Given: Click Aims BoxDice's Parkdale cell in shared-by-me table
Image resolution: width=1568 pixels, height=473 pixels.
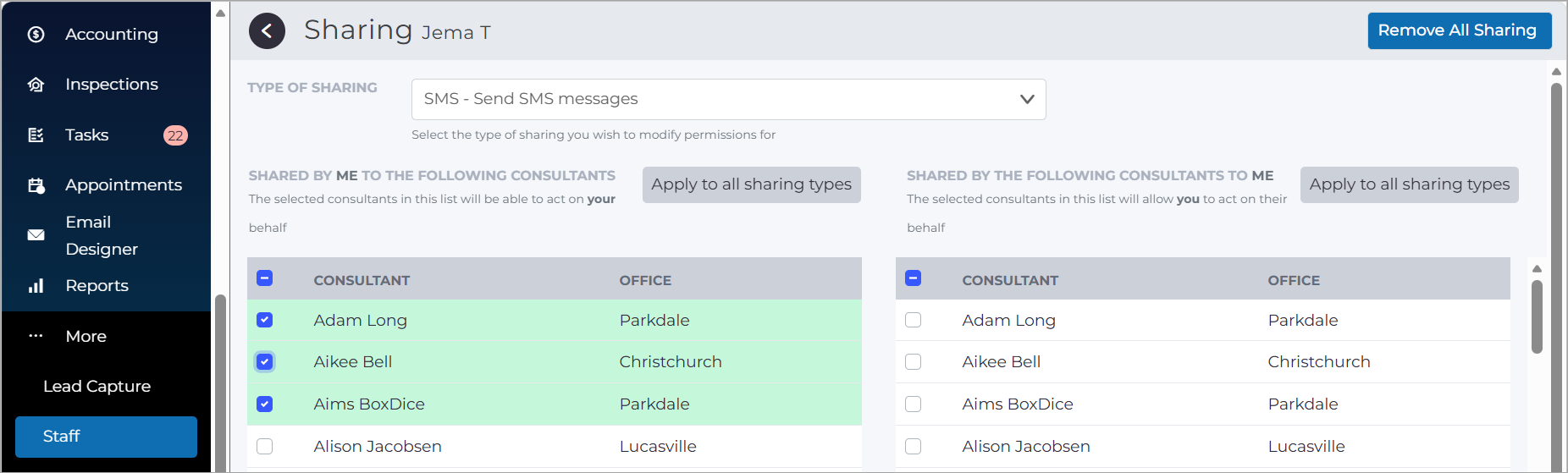Looking at the screenshot, I should [654, 404].
